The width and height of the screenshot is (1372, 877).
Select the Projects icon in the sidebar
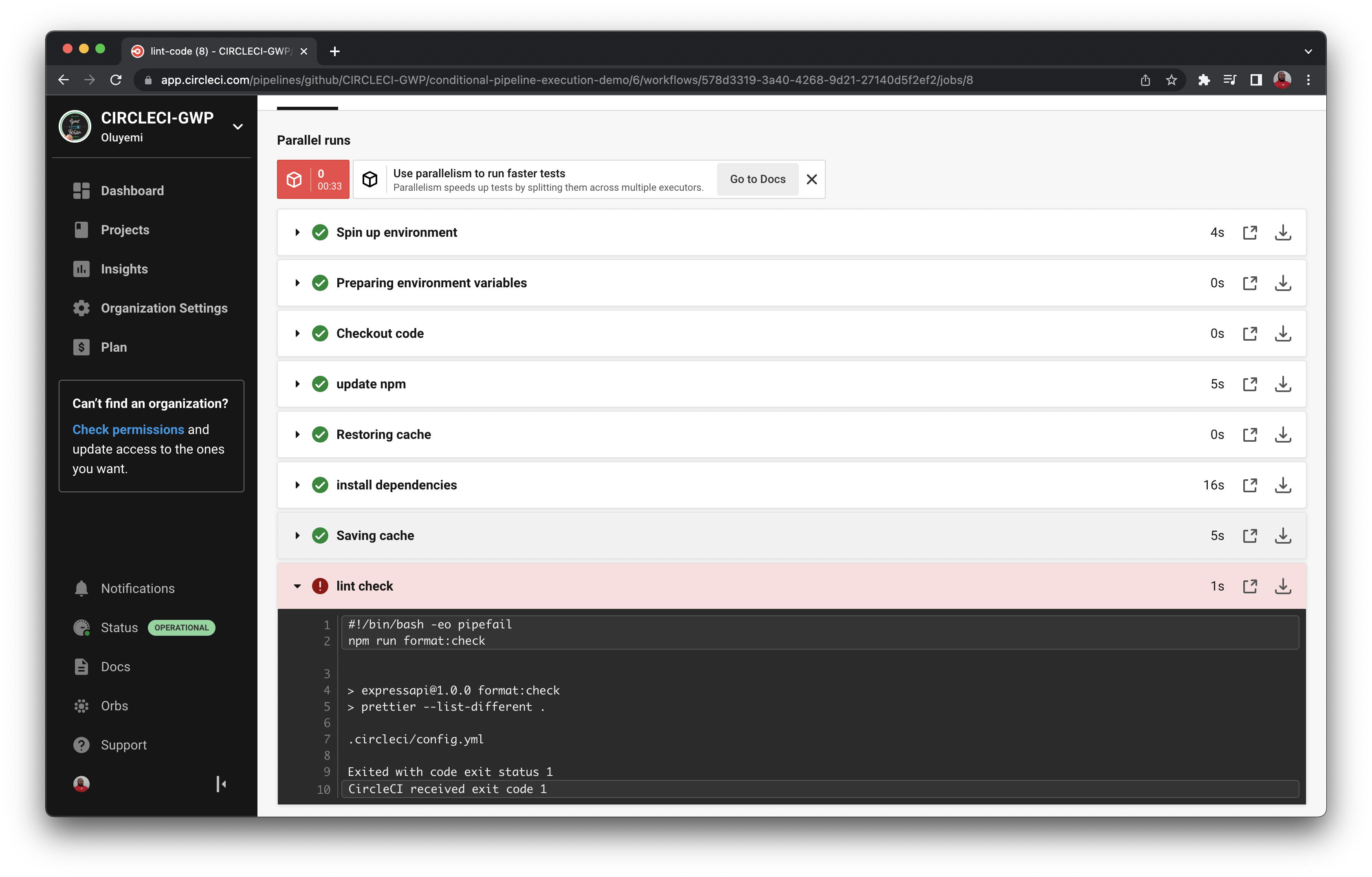point(81,230)
